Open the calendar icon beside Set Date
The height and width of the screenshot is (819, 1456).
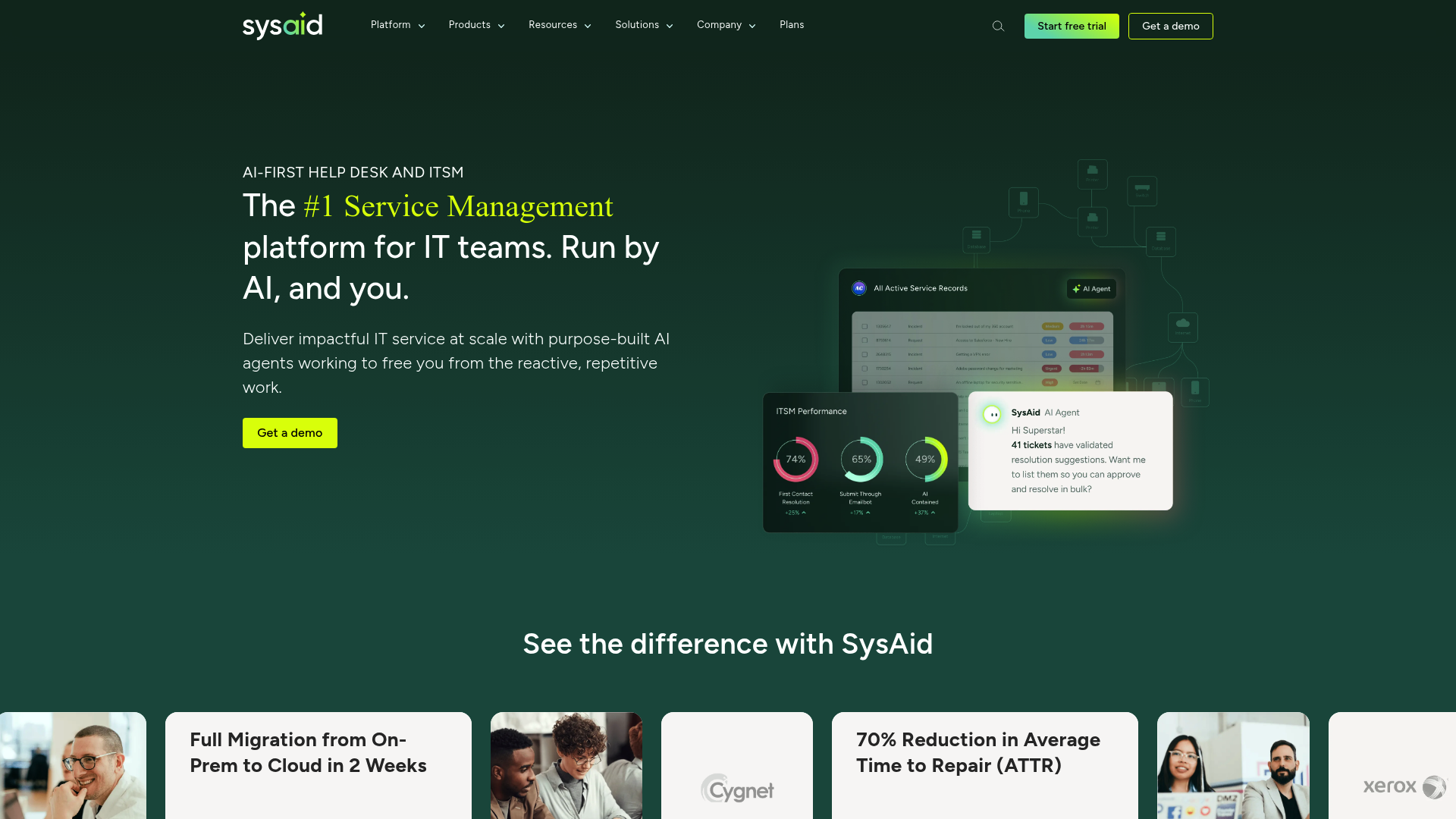pyautogui.click(x=1098, y=382)
